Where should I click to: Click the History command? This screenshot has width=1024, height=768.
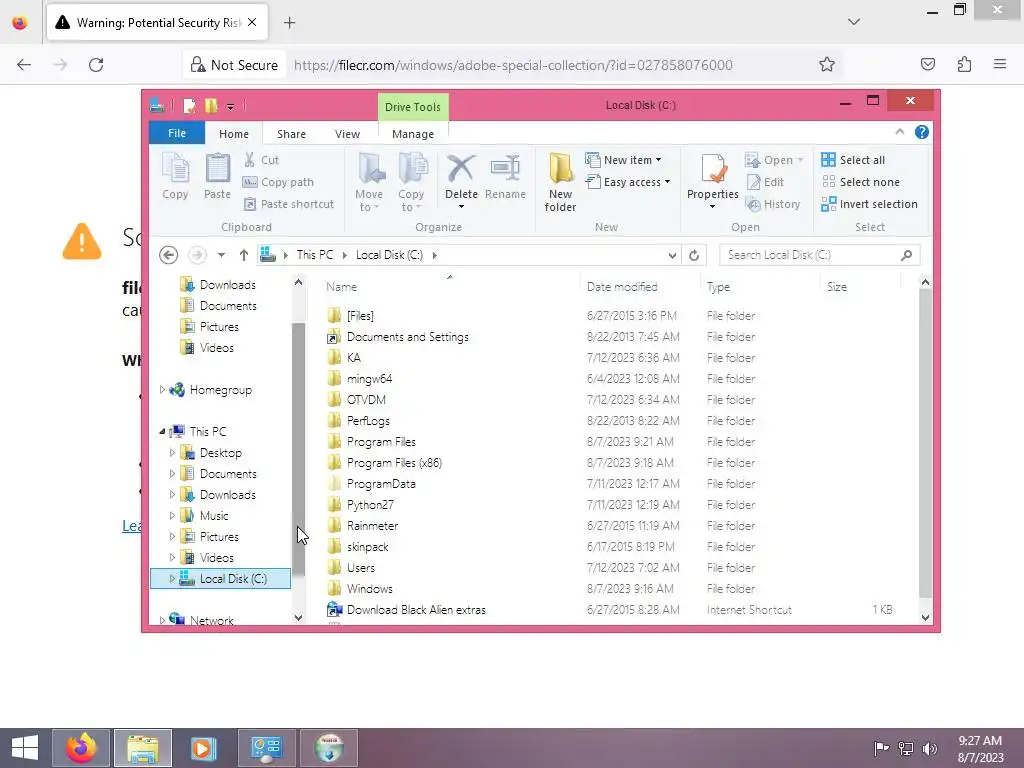pos(774,204)
